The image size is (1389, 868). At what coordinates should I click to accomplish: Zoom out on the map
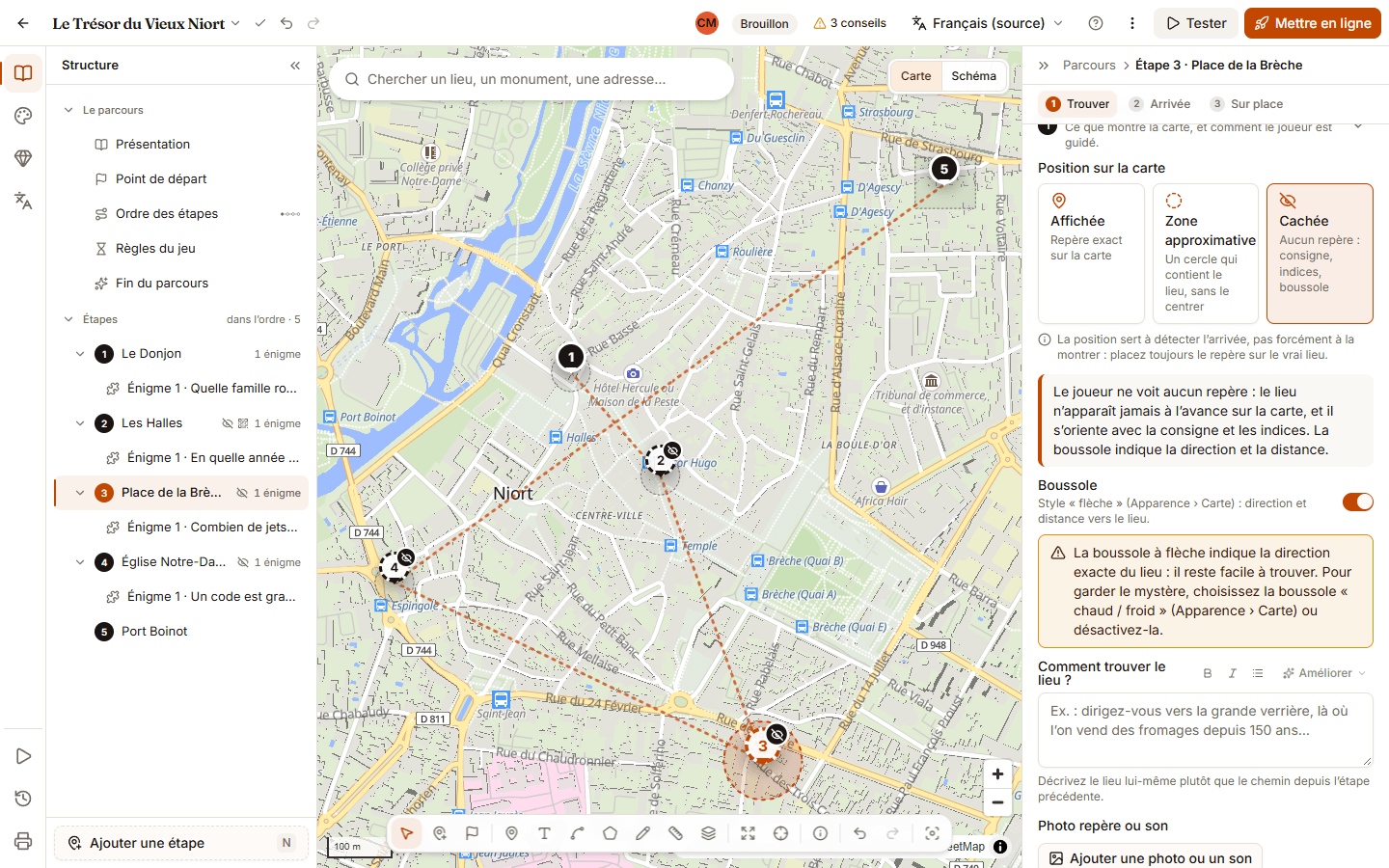pyautogui.click(x=997, y=802)
